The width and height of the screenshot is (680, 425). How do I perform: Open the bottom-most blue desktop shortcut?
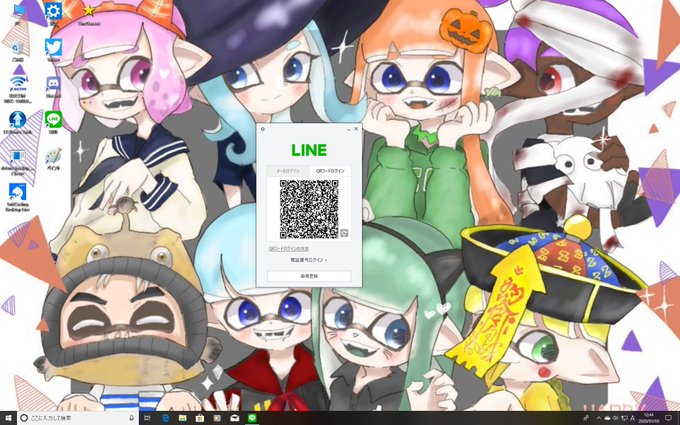[x=18, y=197]
